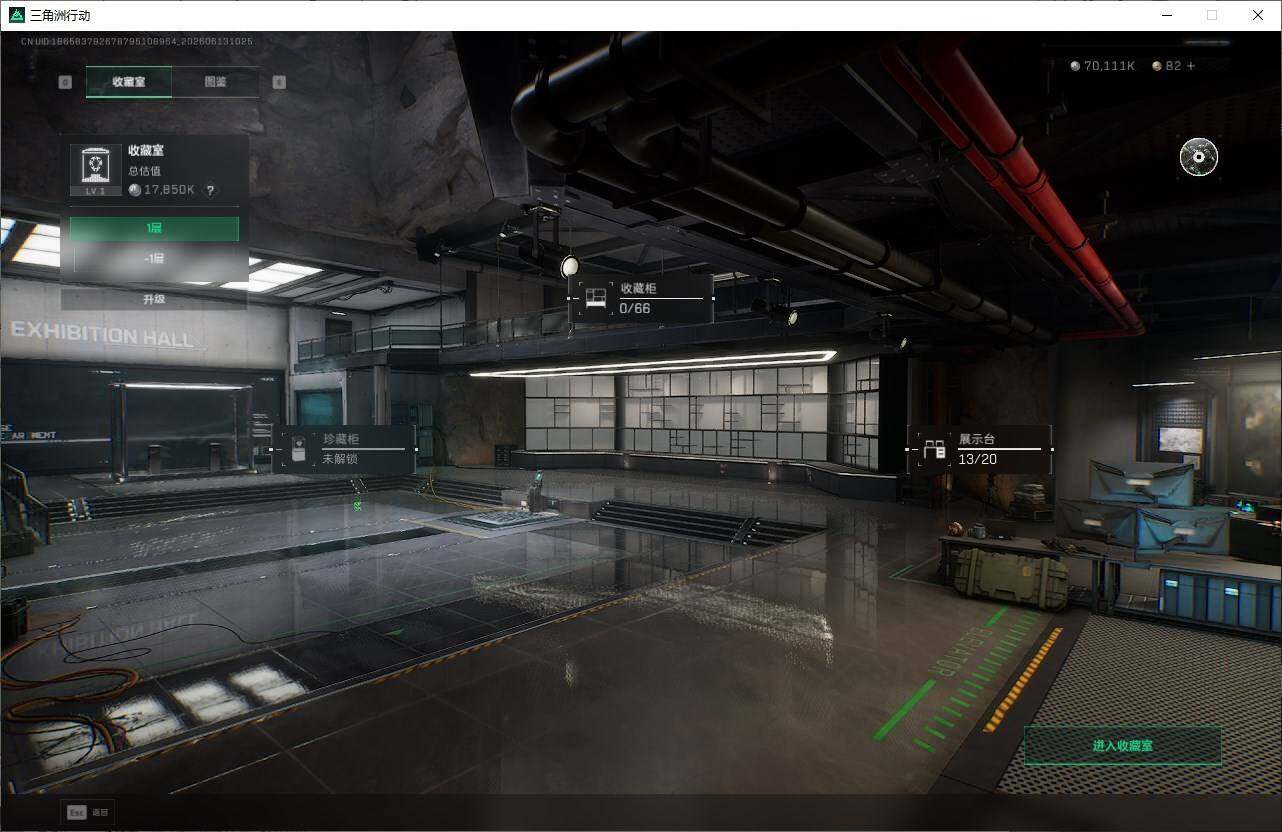The image size is (1282, 832).
Task: Open the 收藏室 level icon badge
Action: point(95,169)
